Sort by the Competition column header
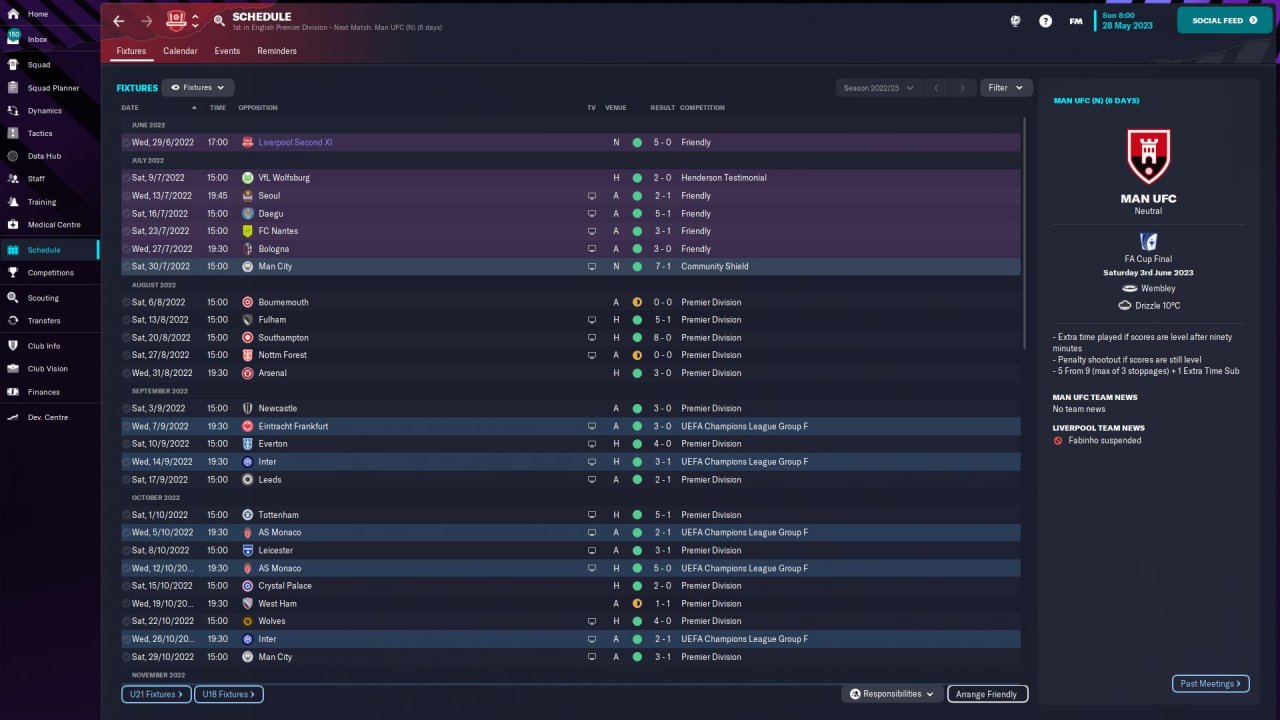This screenshot has width=1280, height=720. [702, 108]
